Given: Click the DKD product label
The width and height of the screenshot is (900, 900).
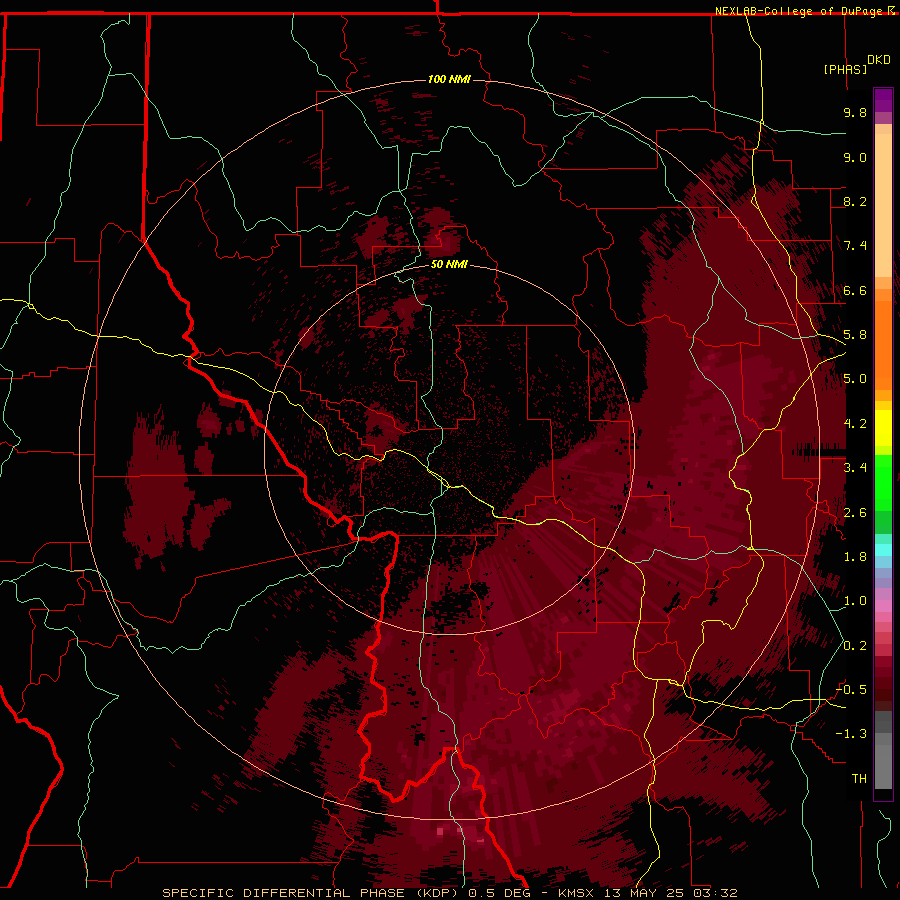Looking at the screenshot, I should [879, 60].
